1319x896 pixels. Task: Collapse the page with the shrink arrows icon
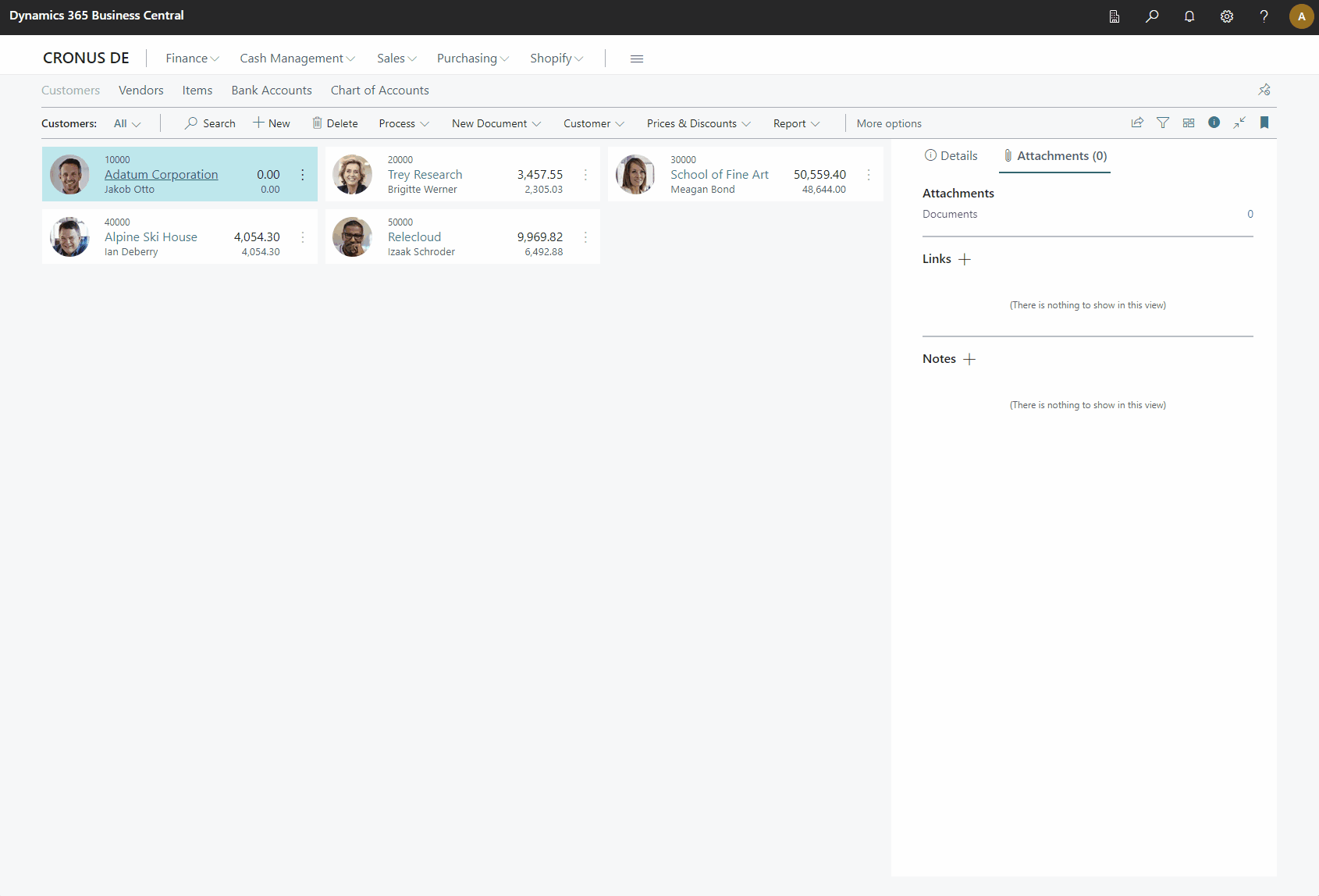click(x=1239, y=123)
